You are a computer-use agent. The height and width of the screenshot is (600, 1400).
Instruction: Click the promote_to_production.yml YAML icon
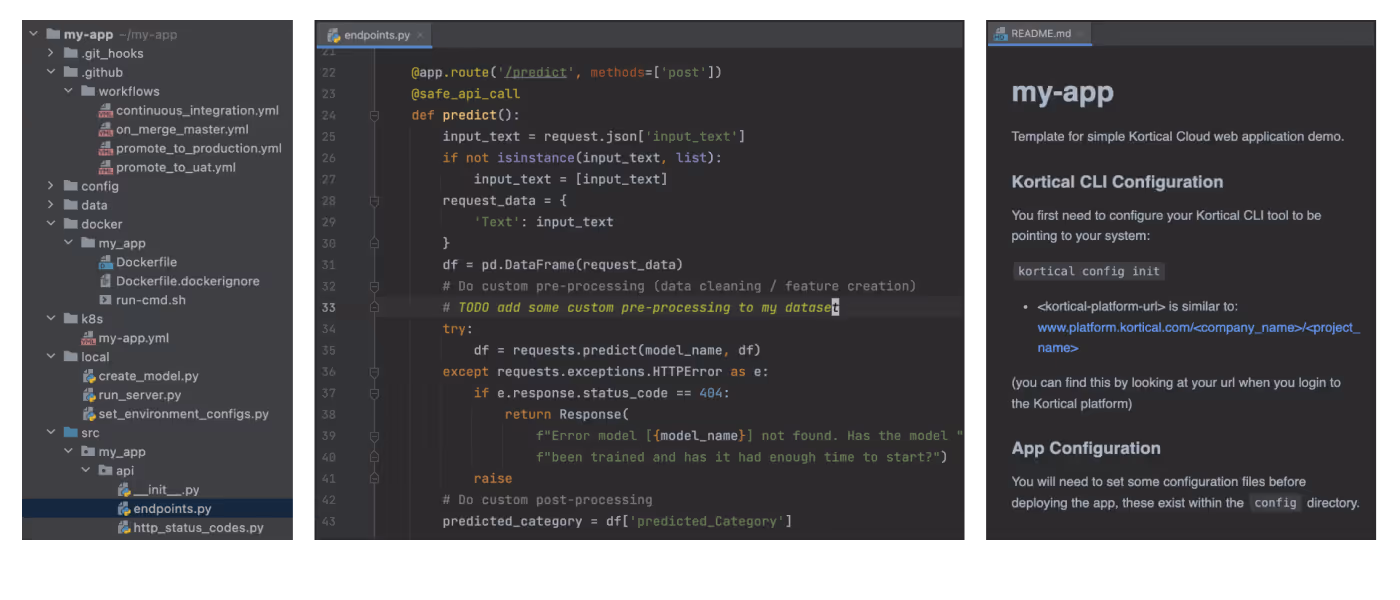pos(105,147)
